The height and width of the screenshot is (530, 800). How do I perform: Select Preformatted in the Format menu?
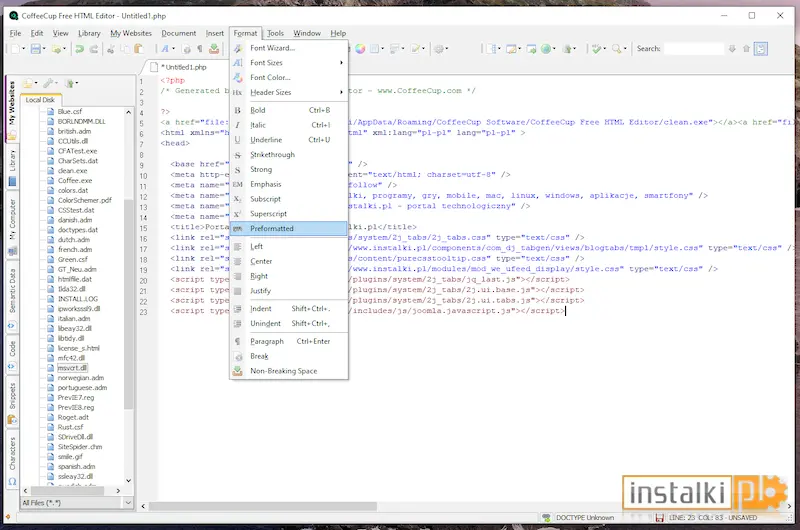(x=289, y=229)
